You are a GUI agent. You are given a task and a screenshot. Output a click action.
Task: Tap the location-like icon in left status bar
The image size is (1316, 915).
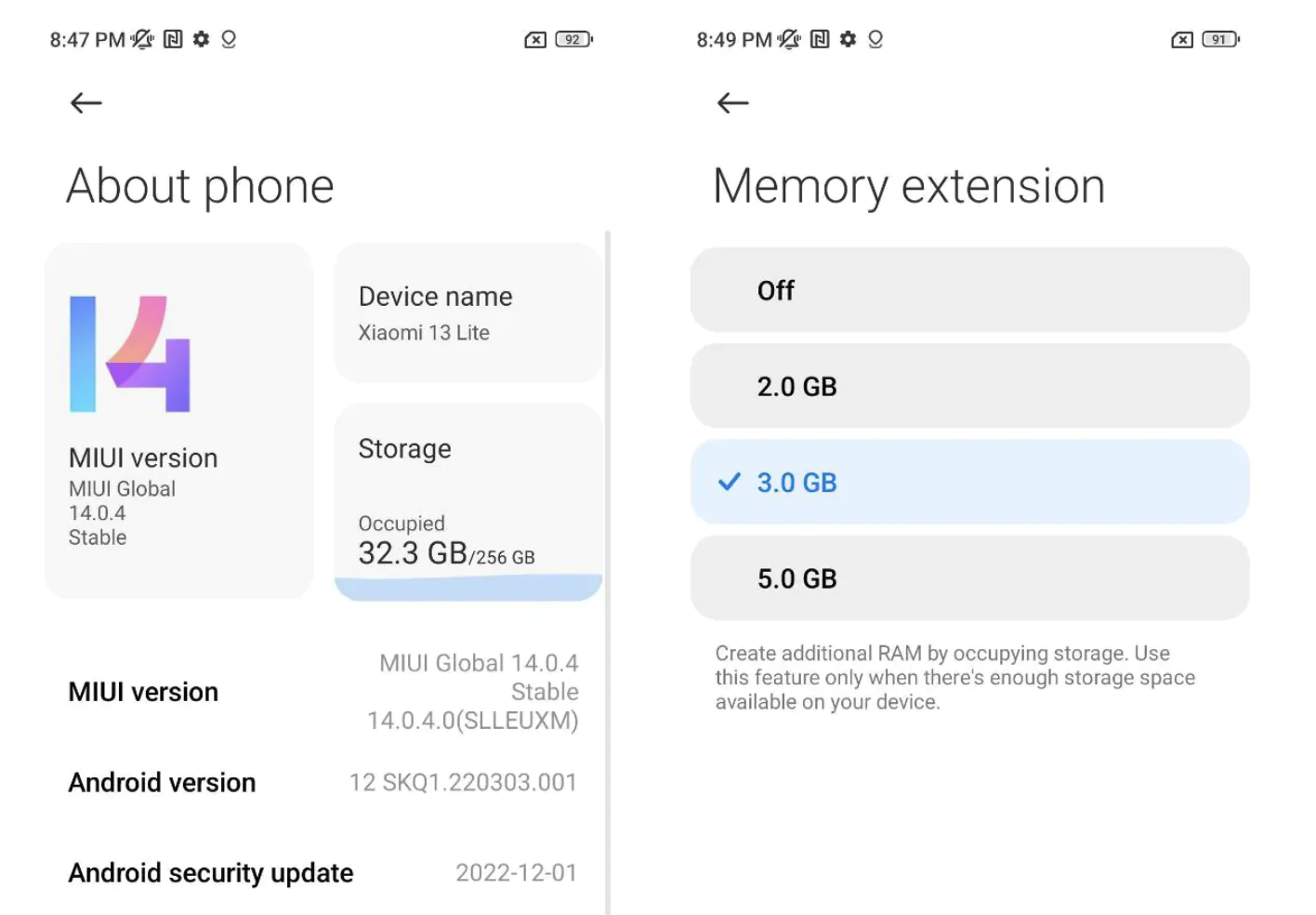[229, 39]
